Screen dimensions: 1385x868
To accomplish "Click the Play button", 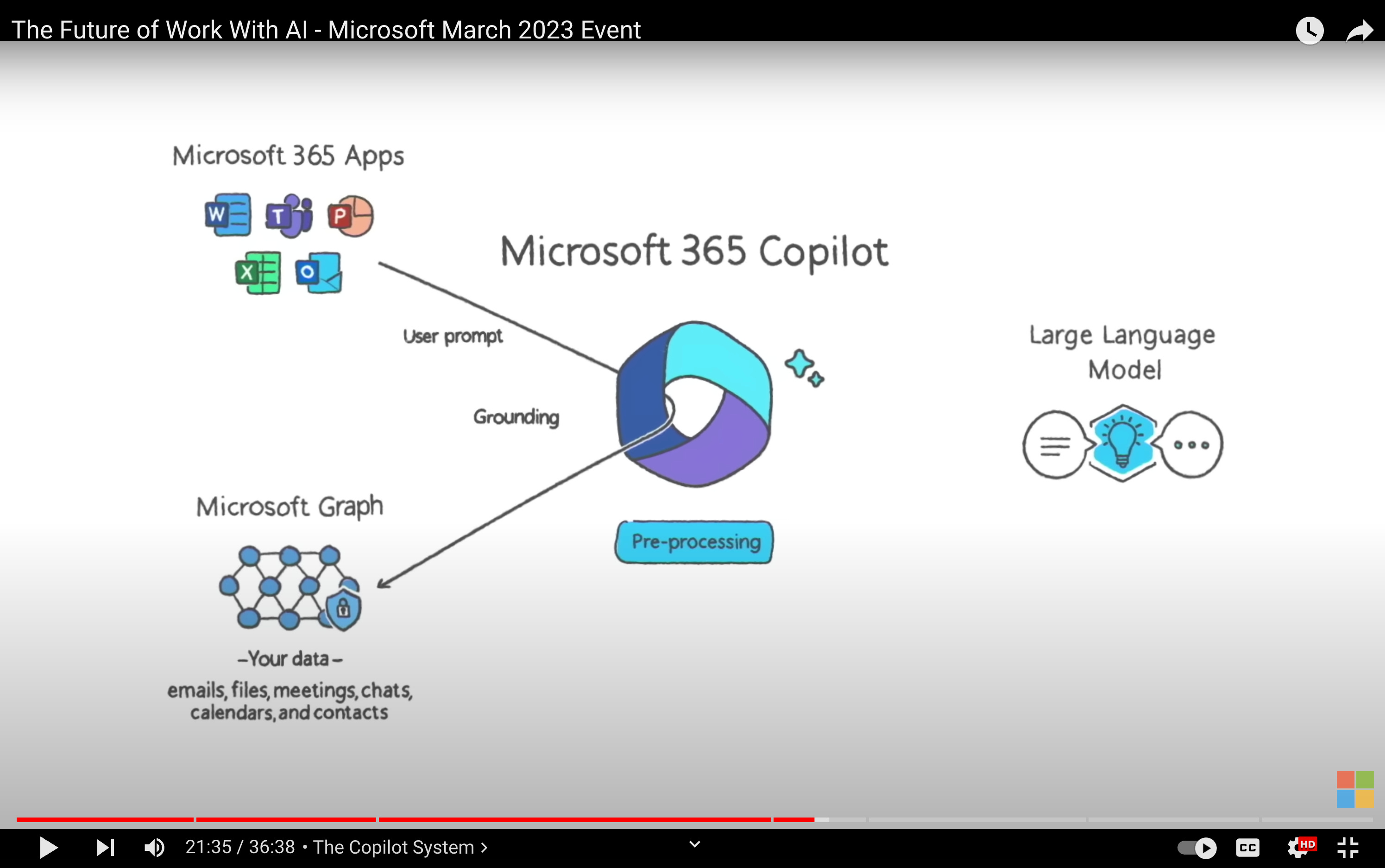I will point(49,847).
